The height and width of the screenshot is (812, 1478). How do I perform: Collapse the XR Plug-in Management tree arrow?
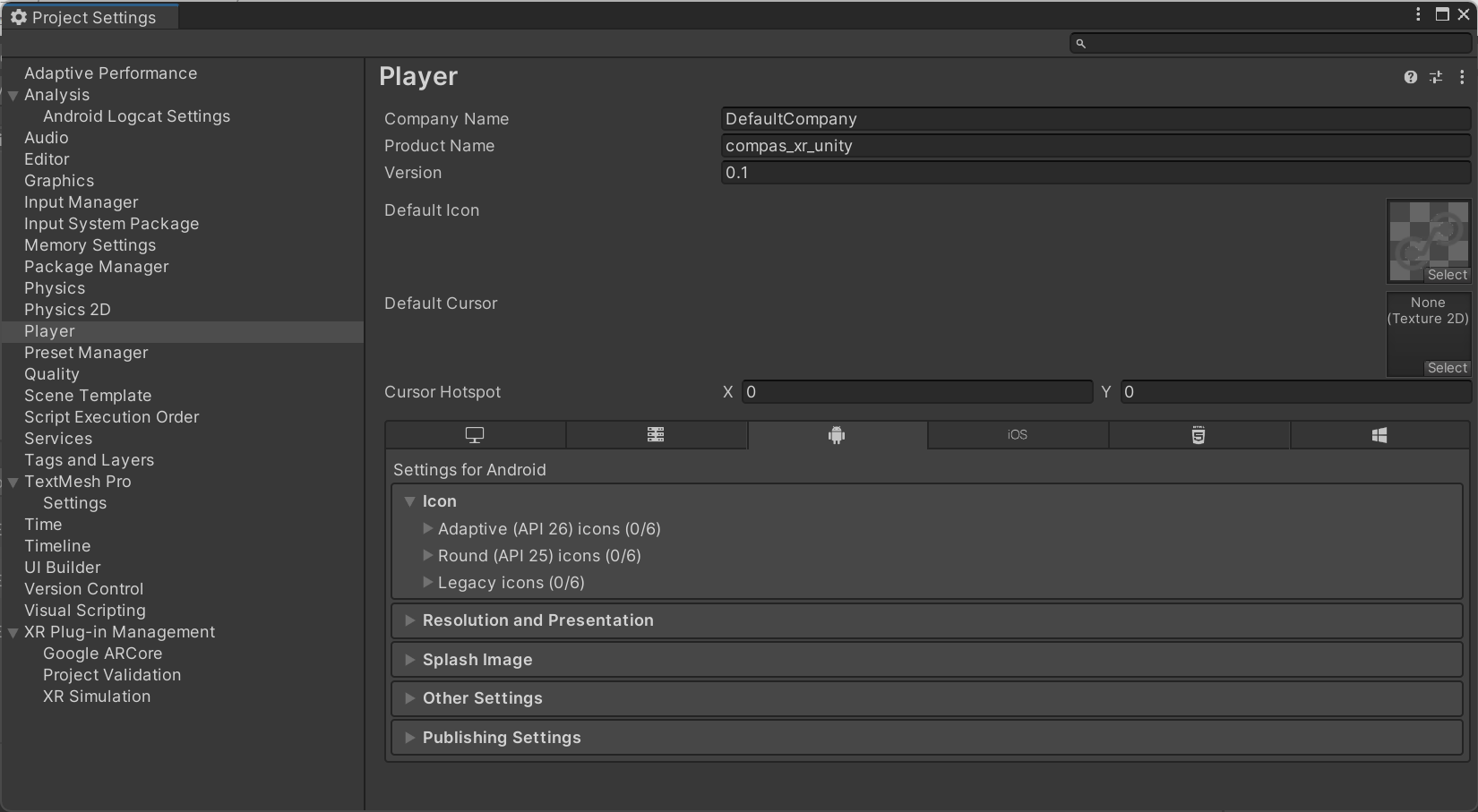(13, 633)
